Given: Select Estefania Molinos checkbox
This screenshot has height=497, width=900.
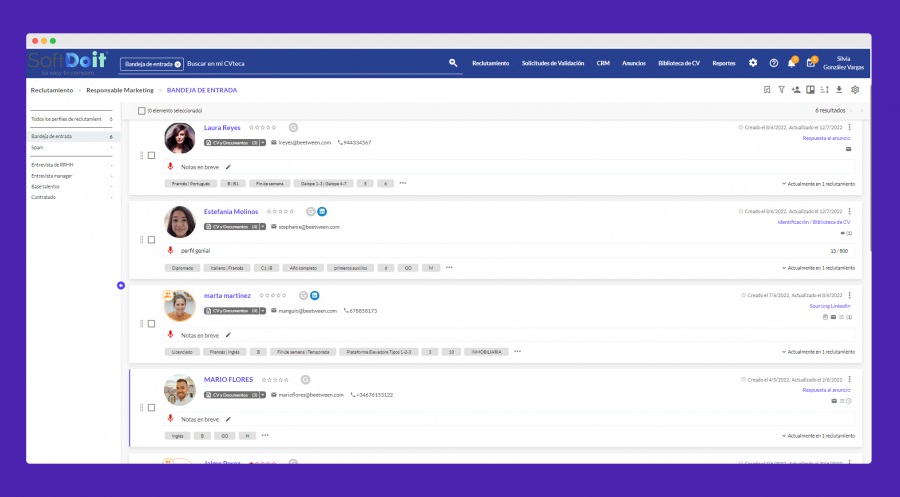Looking at the screenshot, I should (152, 240).
